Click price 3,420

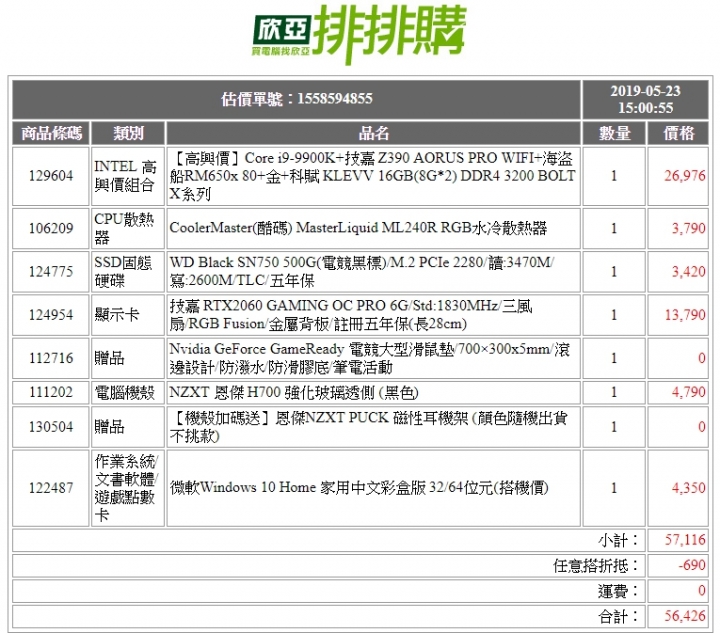click(688, 272)
